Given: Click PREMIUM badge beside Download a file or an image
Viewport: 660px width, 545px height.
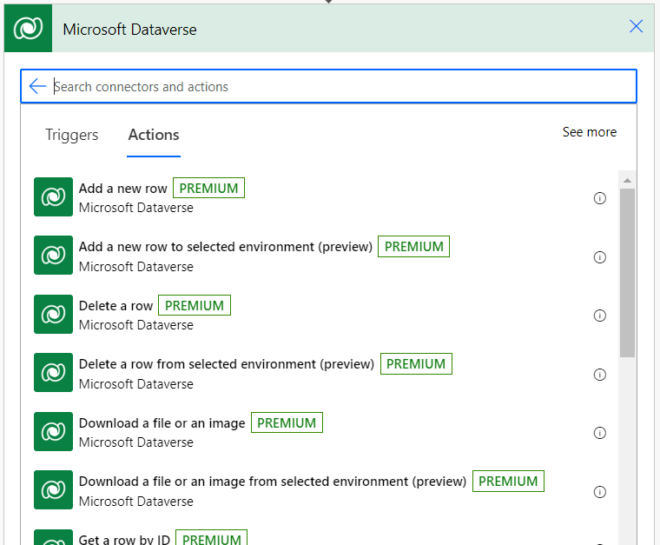Looking at the screenshot, I should click(287, 423).
